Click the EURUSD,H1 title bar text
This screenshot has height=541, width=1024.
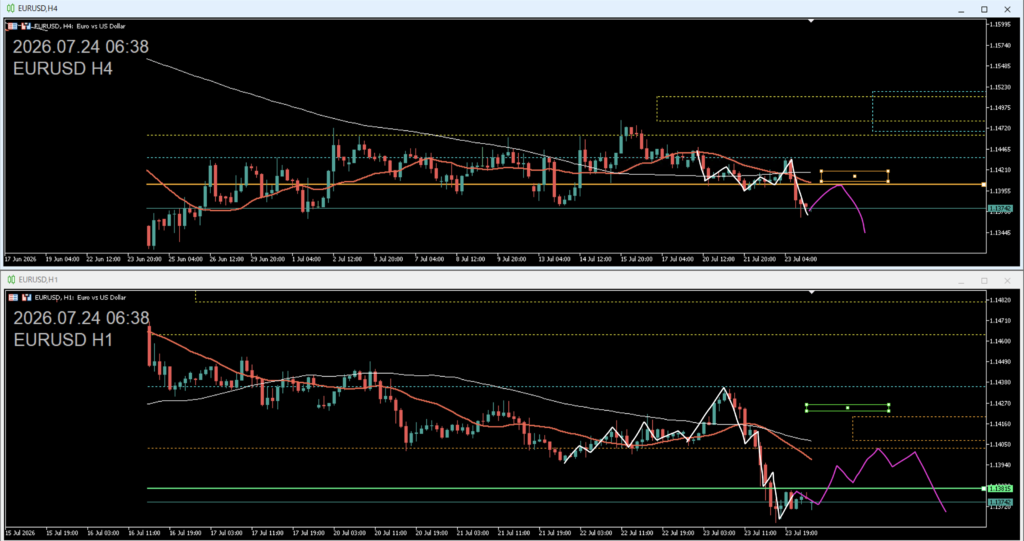tap(38, 280)
